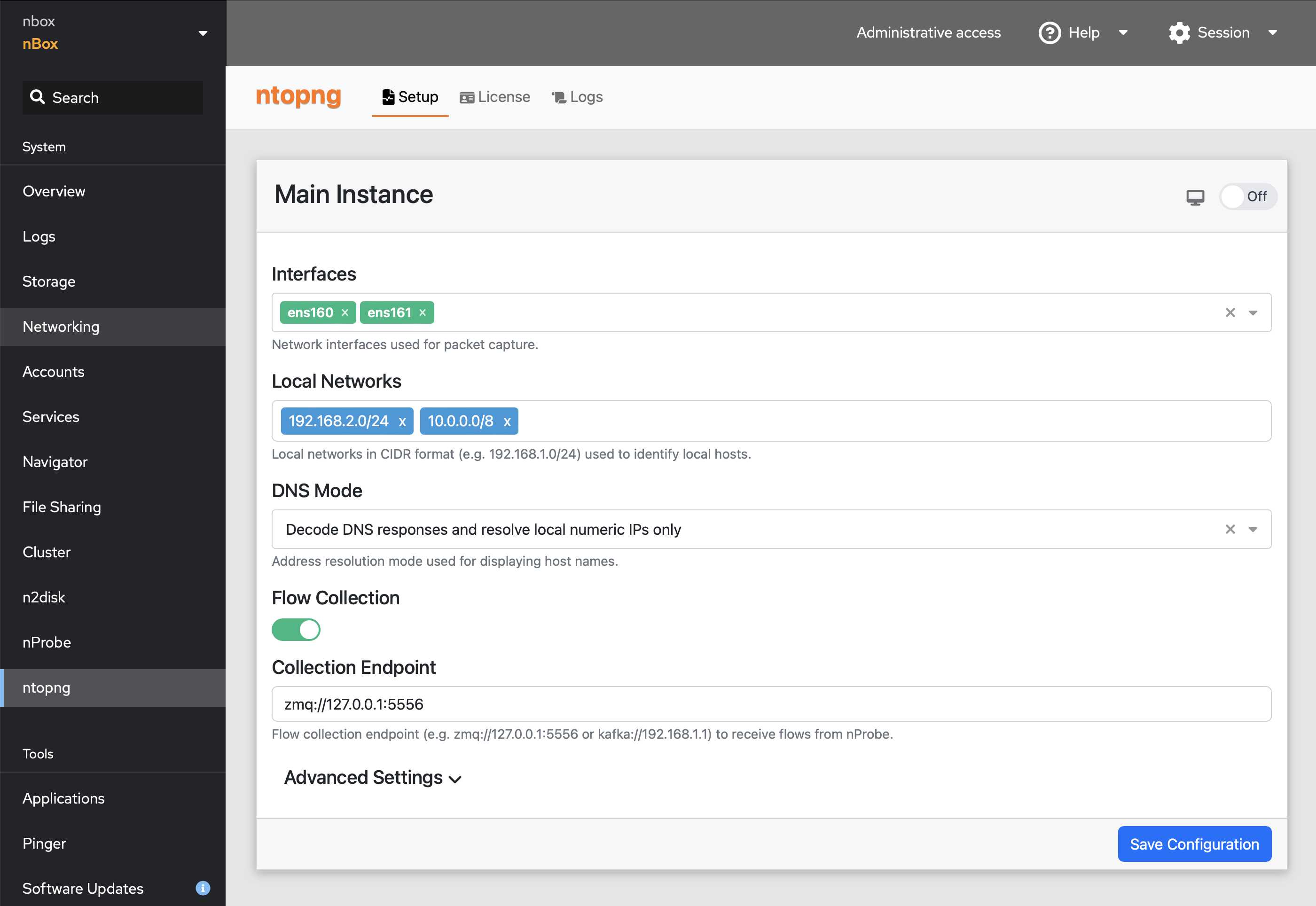Click the Setup tab icon in ntopng

pos(389,97)
